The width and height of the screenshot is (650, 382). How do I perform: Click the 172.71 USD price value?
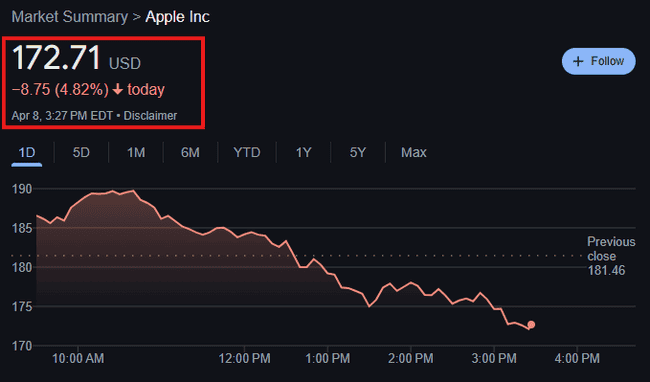77,58
